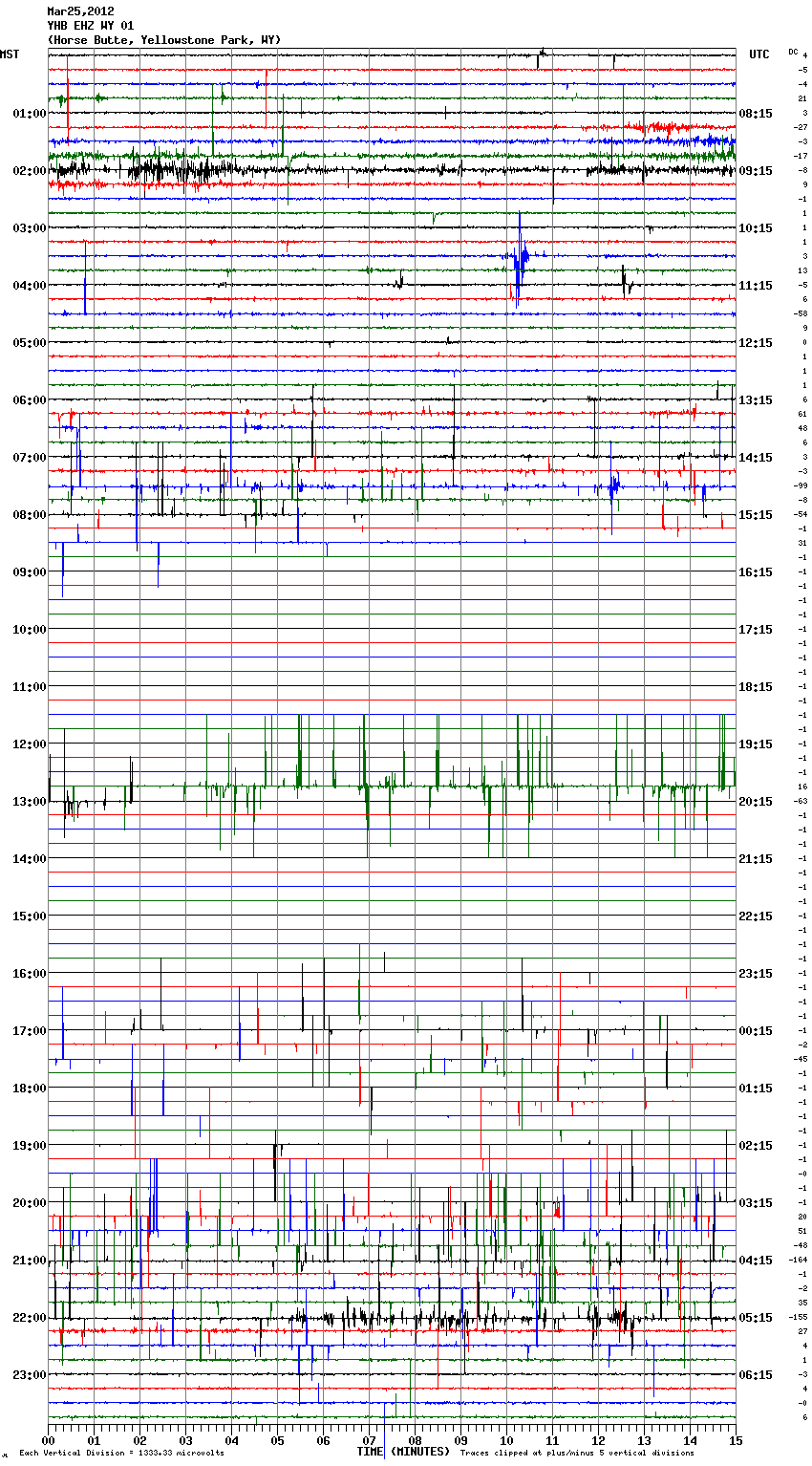Click the DC column header
The height and width of the screenshot is (1466, 812).
[x=793, y=51]
